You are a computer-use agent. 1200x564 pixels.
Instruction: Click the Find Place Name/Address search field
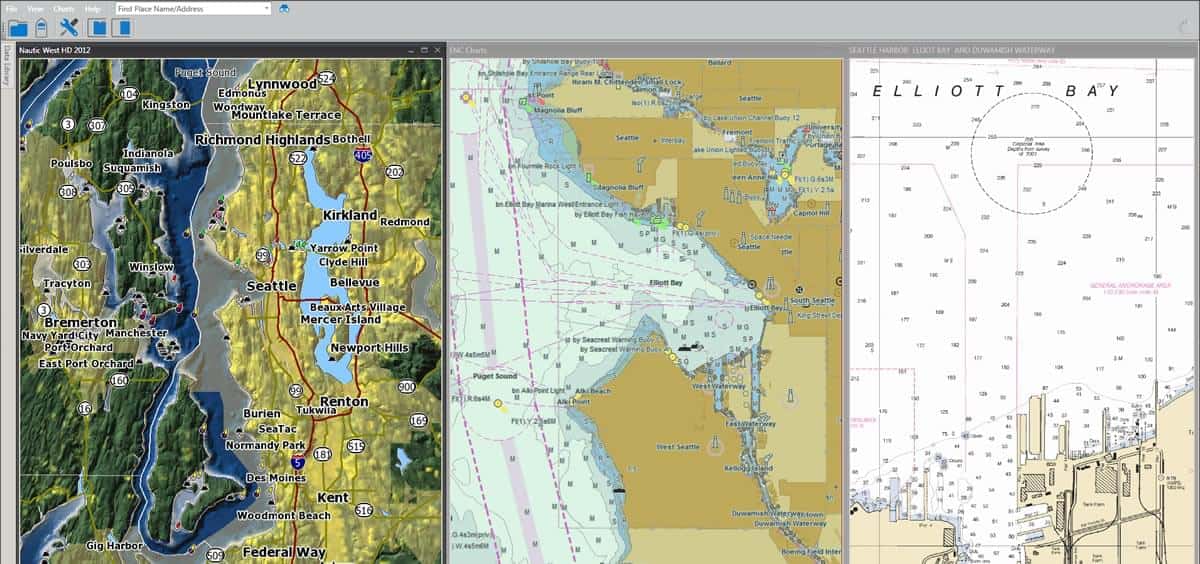tap(185, 8)
